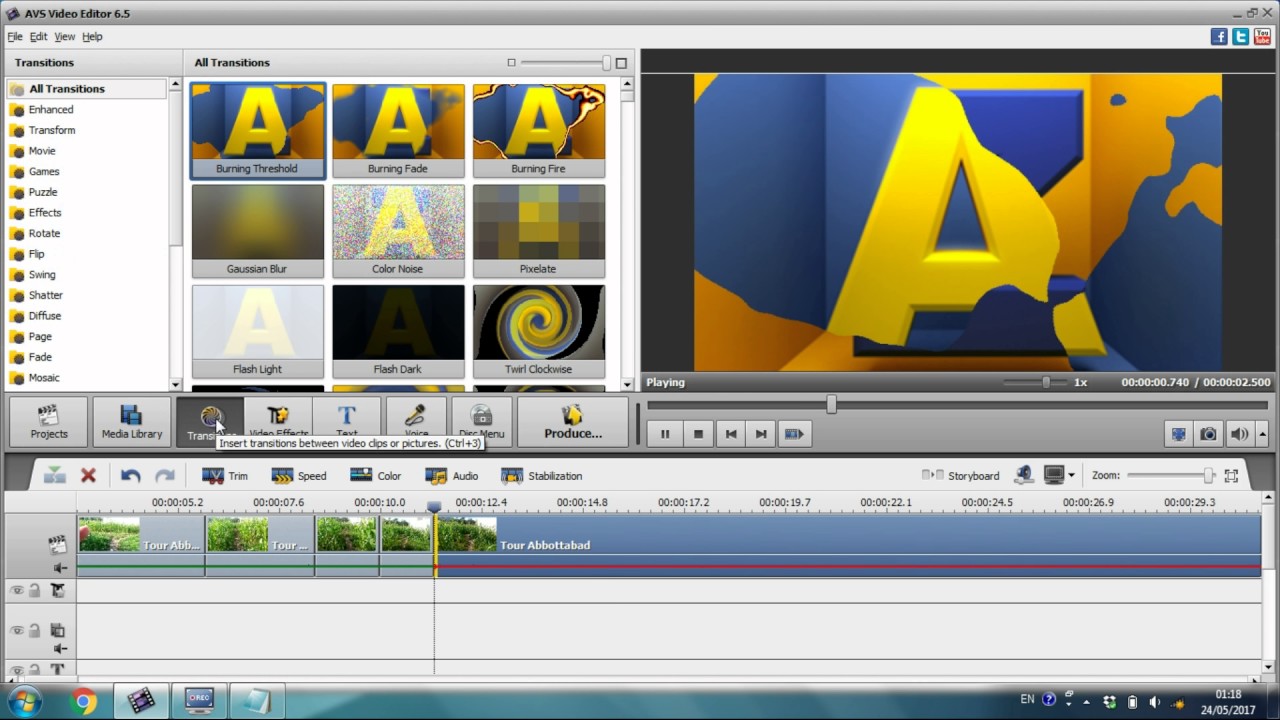1280x720 pixels.
Task: Open Google Chrome from the taskbar
Action: (84, 701)
